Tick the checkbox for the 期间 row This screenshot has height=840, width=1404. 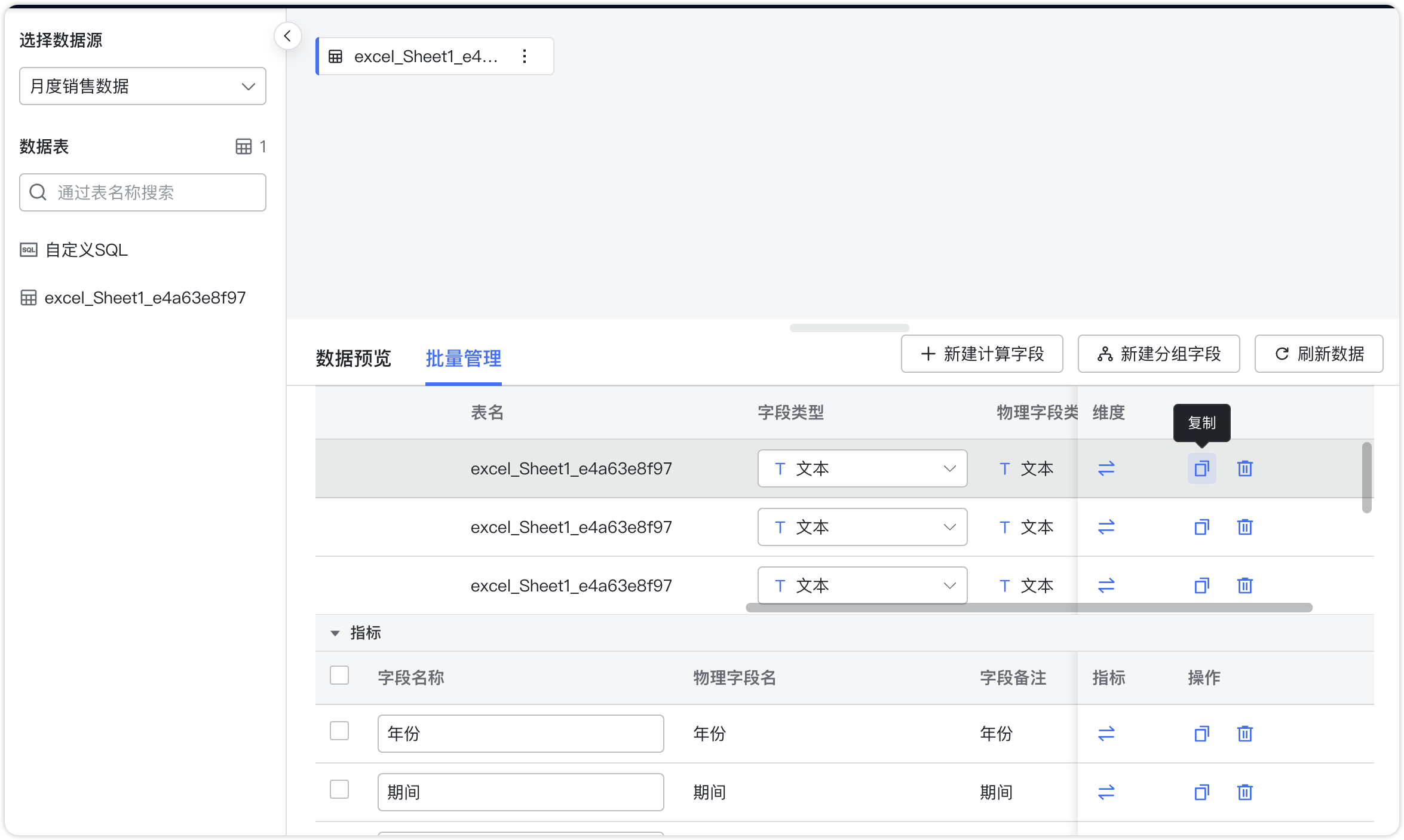click(339, 789)
